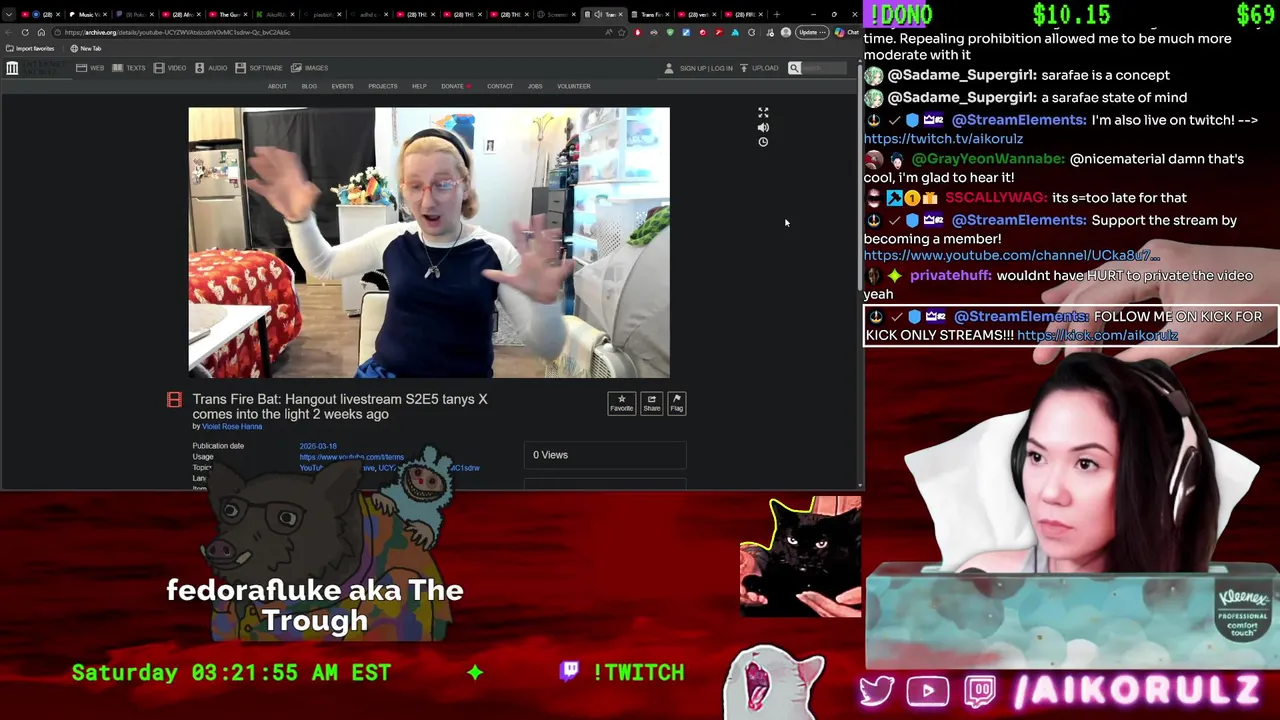Open the Web section icon
This screenshot has height=720, width=1280.
click(x=81, y=68)
